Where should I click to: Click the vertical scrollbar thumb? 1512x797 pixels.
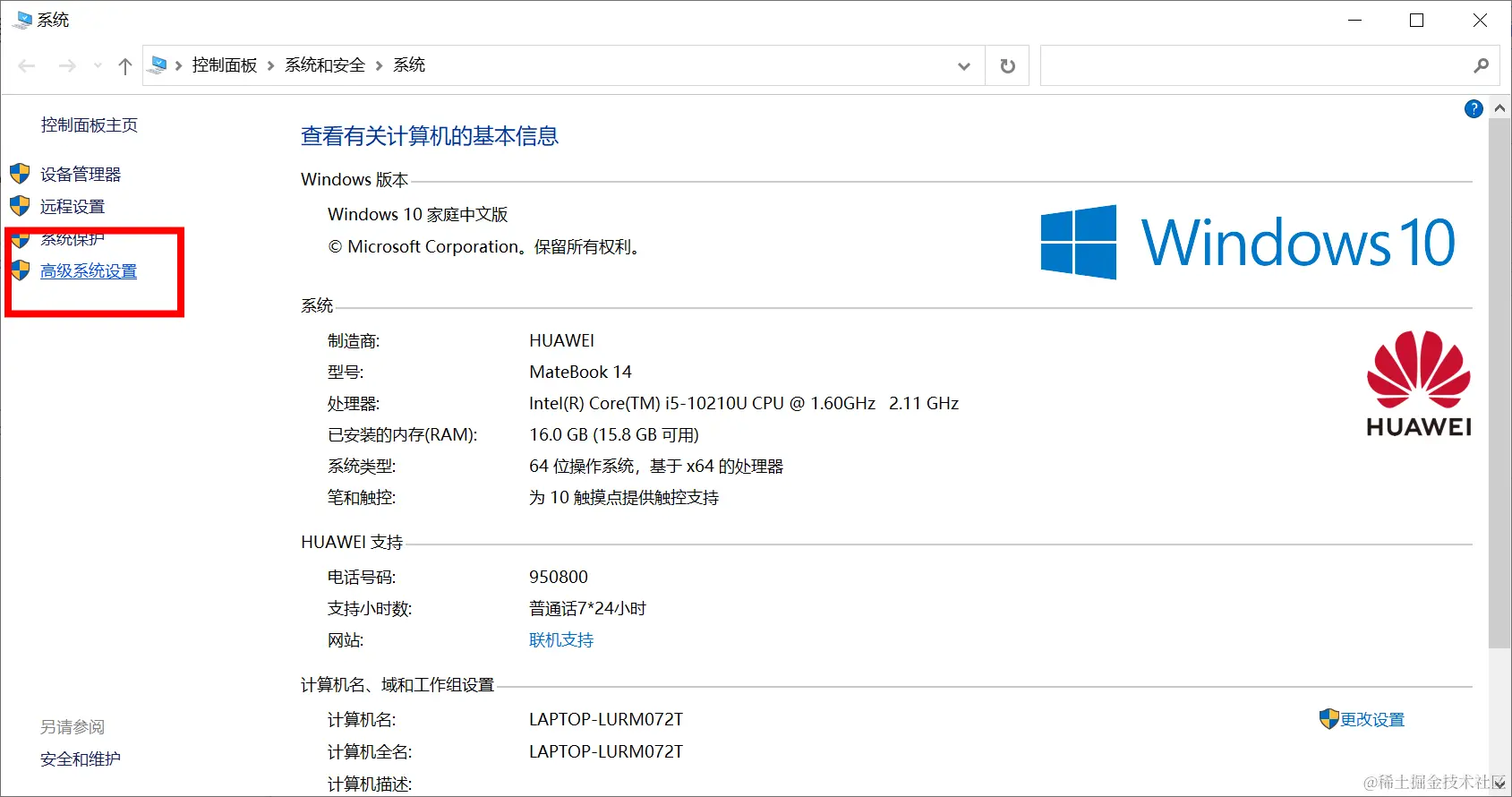click(x=1499, y=383)
